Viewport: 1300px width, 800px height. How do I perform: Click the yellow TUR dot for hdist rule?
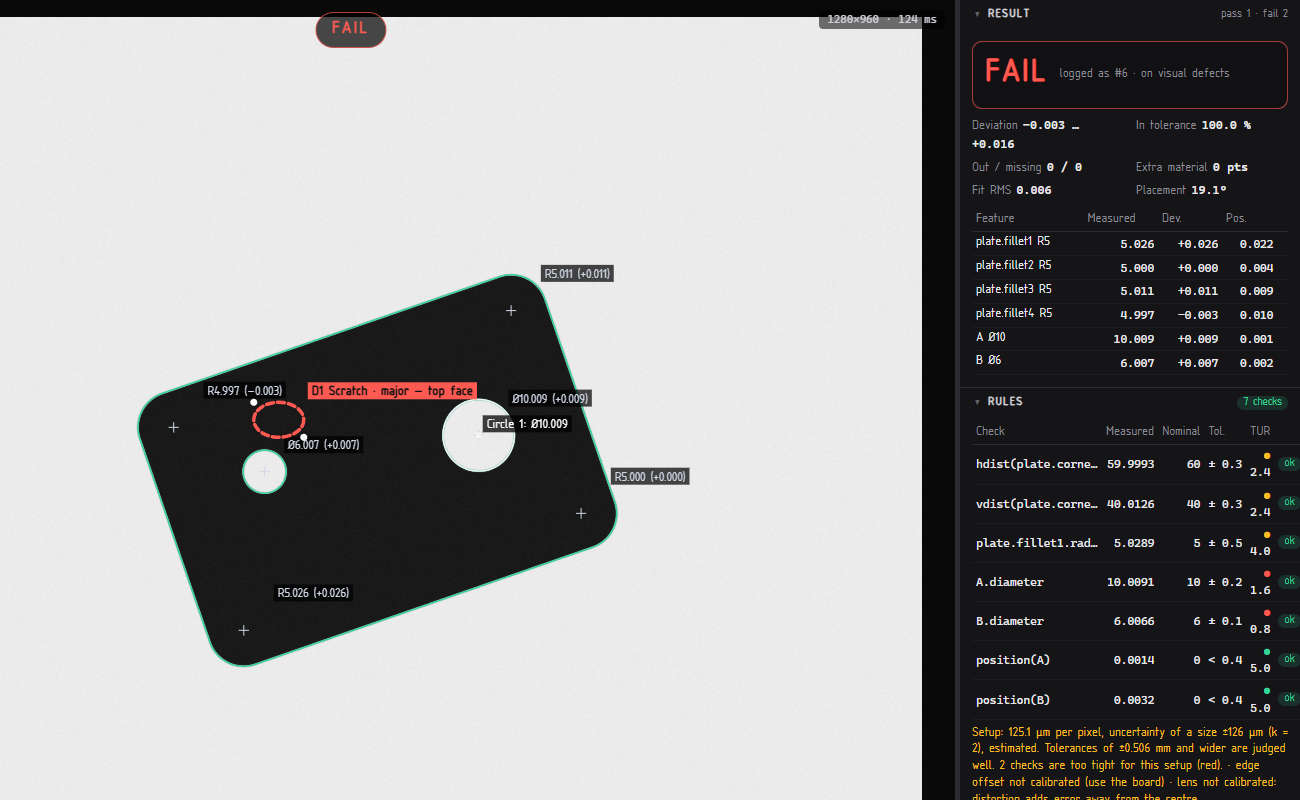(1267, 456)
